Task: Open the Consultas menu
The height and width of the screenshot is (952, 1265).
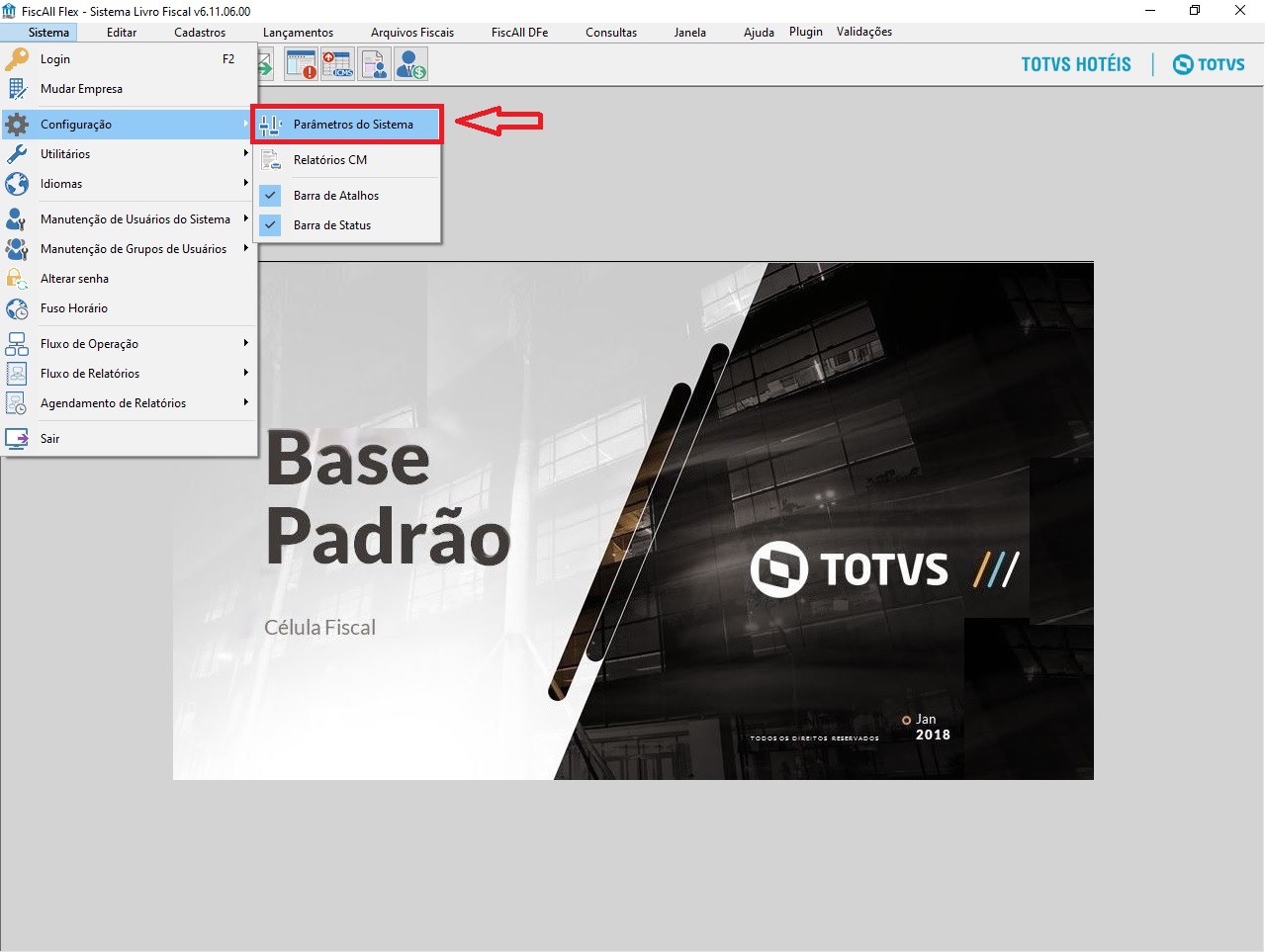Action: [x=611, y=33]
